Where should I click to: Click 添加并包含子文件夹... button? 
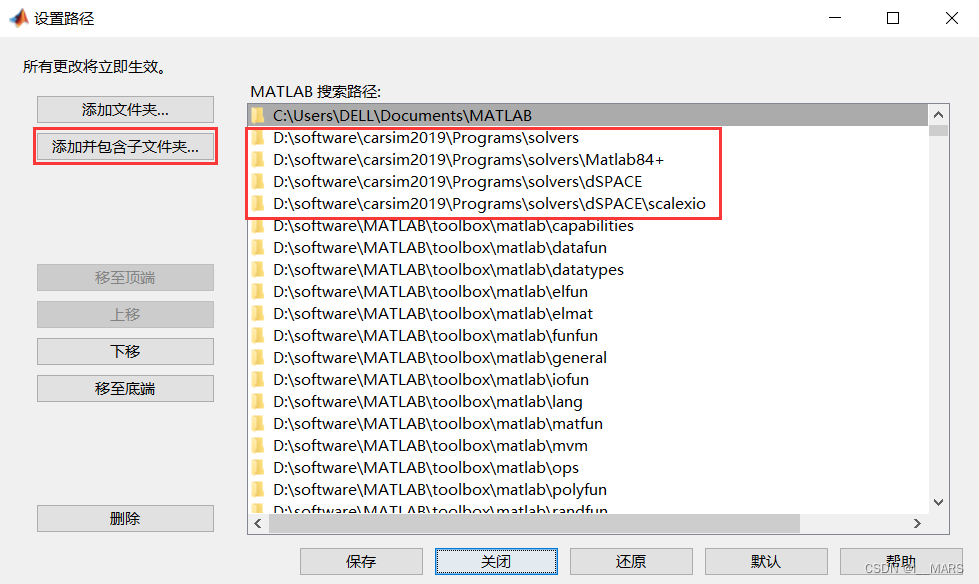(x=125, y=147)
